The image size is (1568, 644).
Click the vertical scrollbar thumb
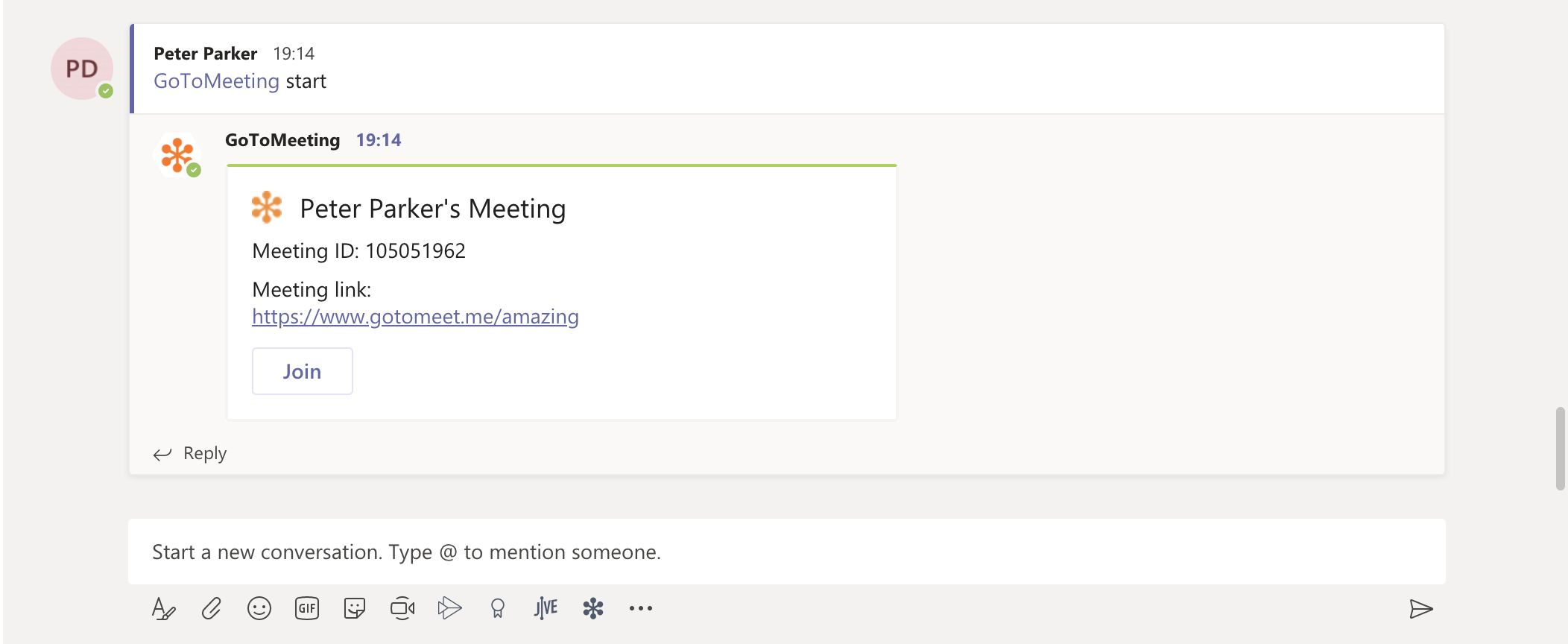tap(1560, 448)
